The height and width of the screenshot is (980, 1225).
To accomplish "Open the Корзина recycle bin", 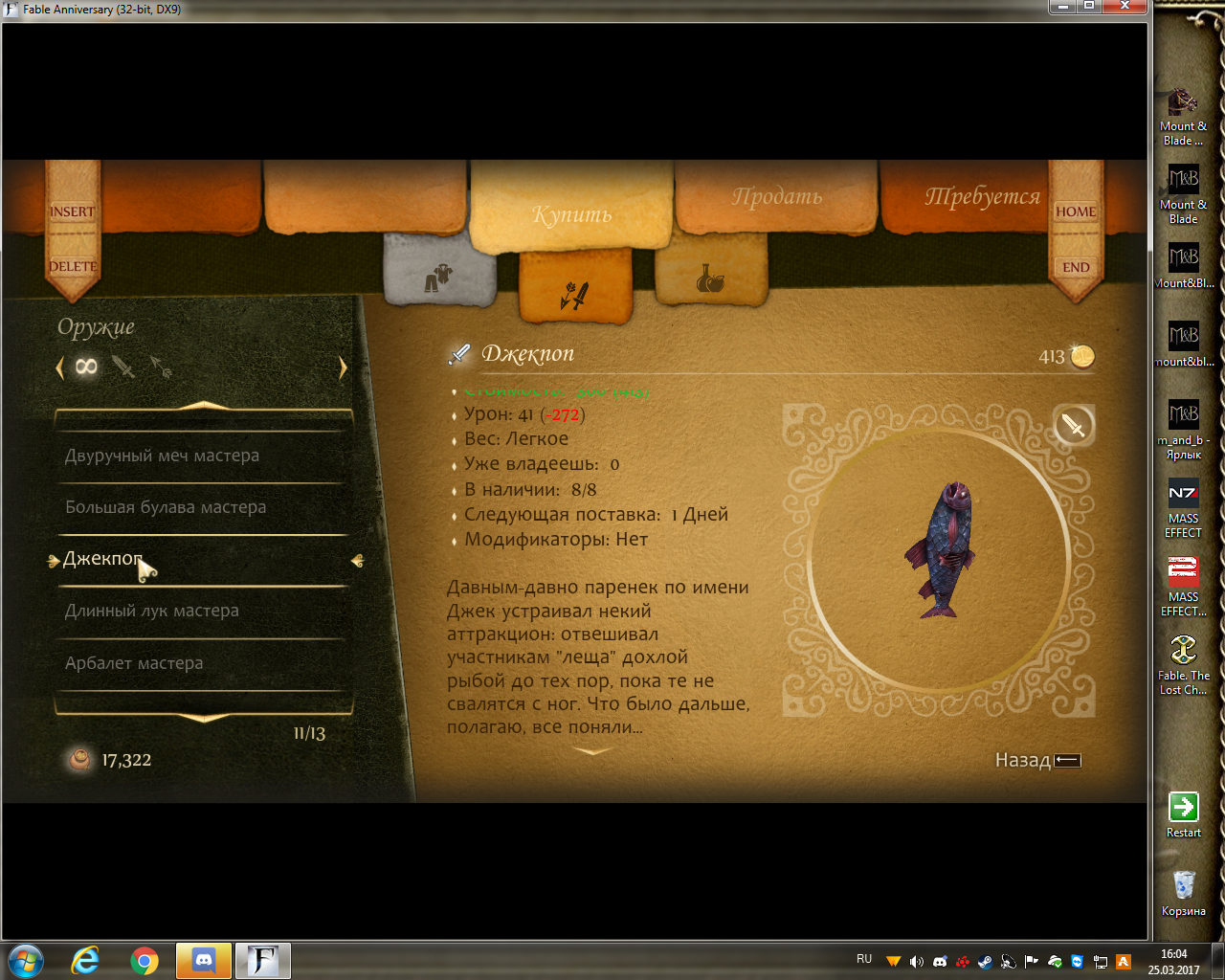I will point(1183,894).
